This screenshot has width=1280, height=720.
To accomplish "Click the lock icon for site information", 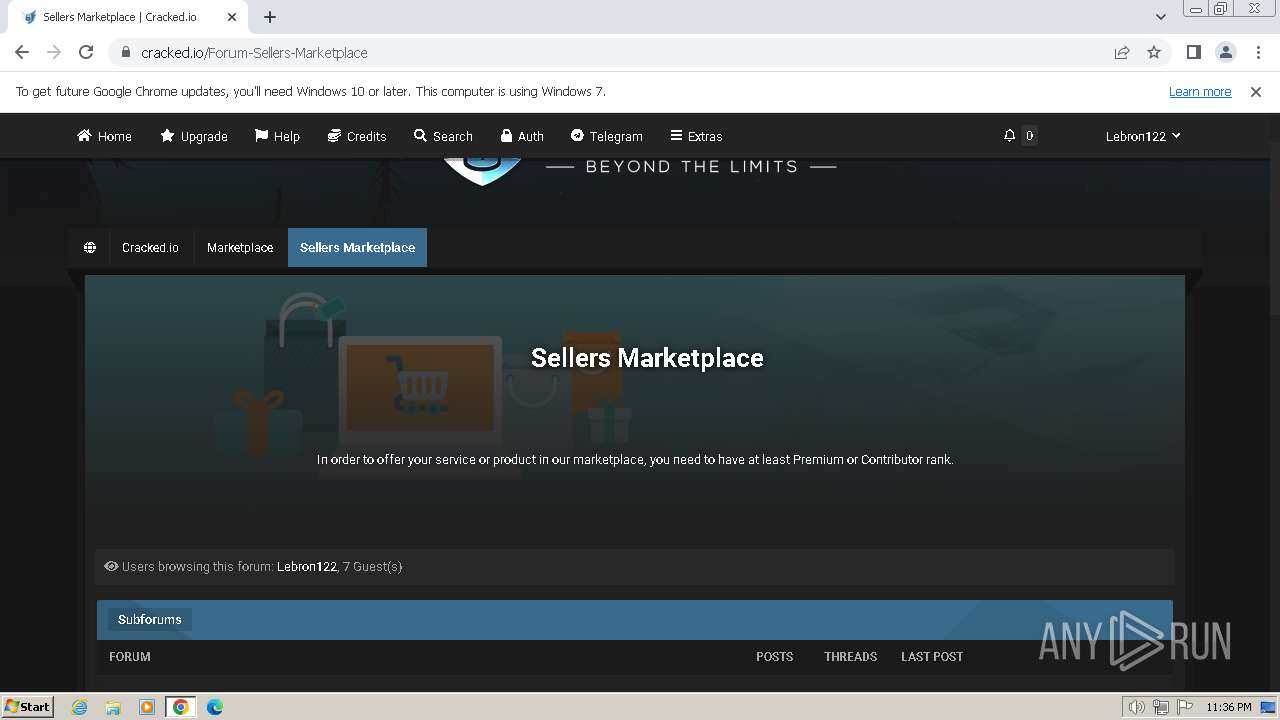I will coord(126,52).
